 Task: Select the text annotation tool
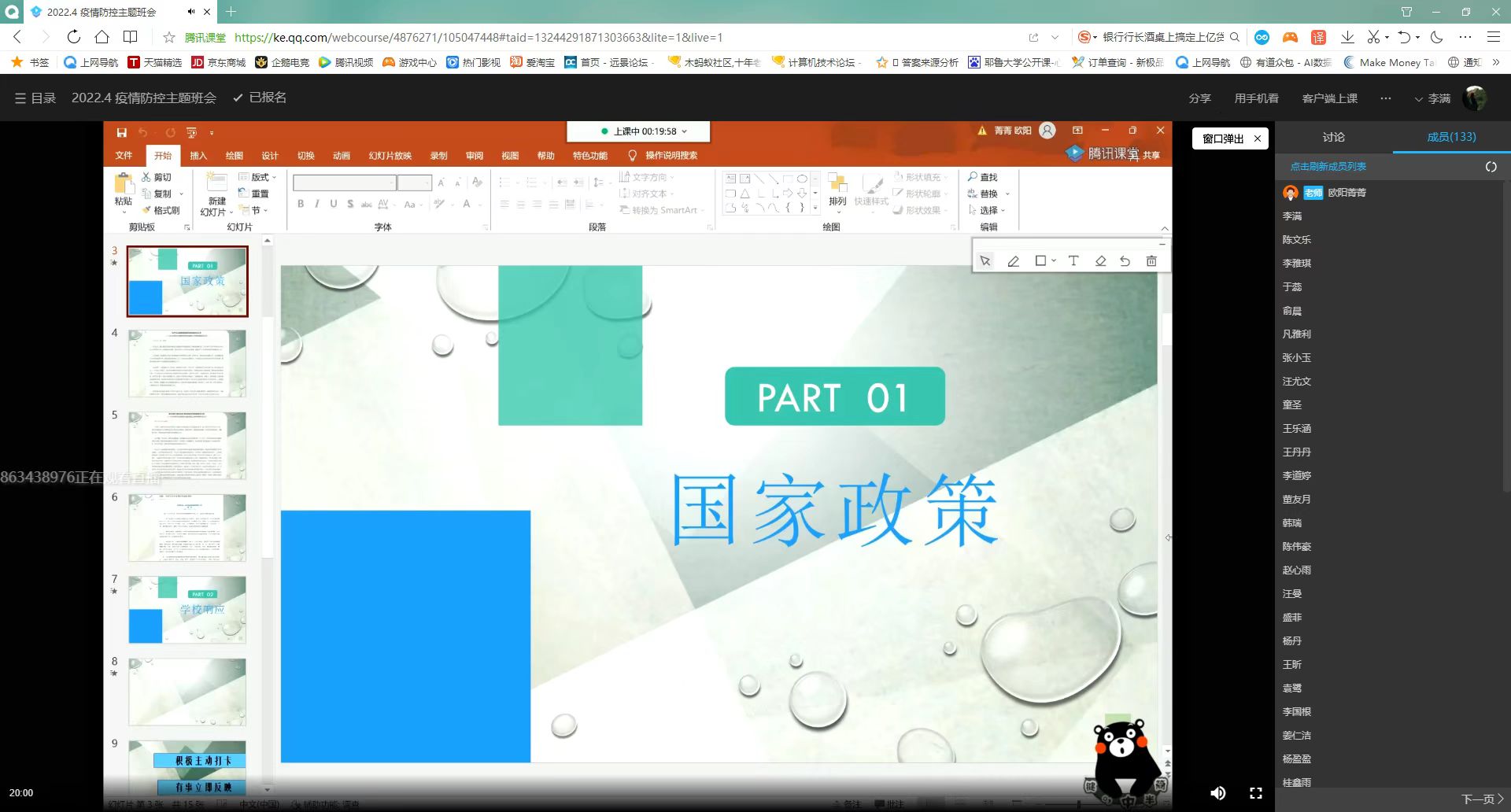click(x=1073, y=261)
